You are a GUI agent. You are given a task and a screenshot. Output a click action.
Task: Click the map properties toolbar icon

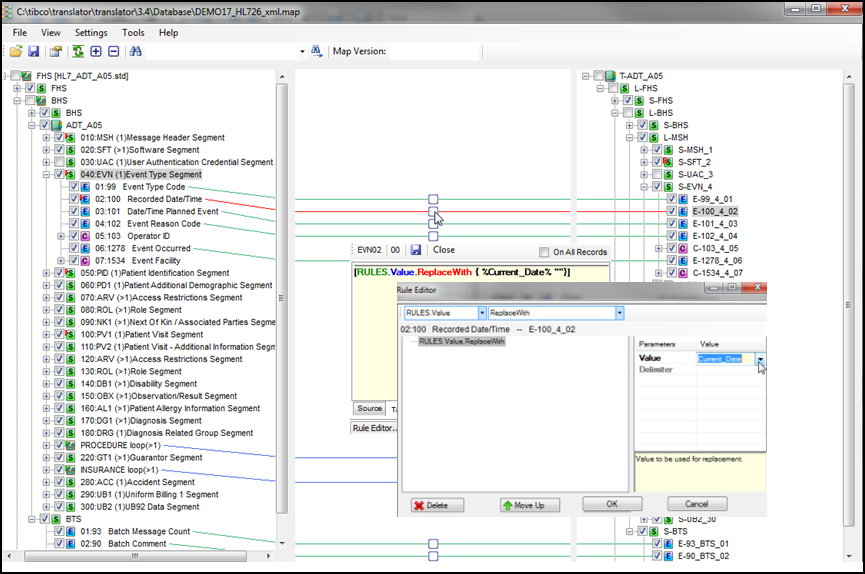(56, 51)
